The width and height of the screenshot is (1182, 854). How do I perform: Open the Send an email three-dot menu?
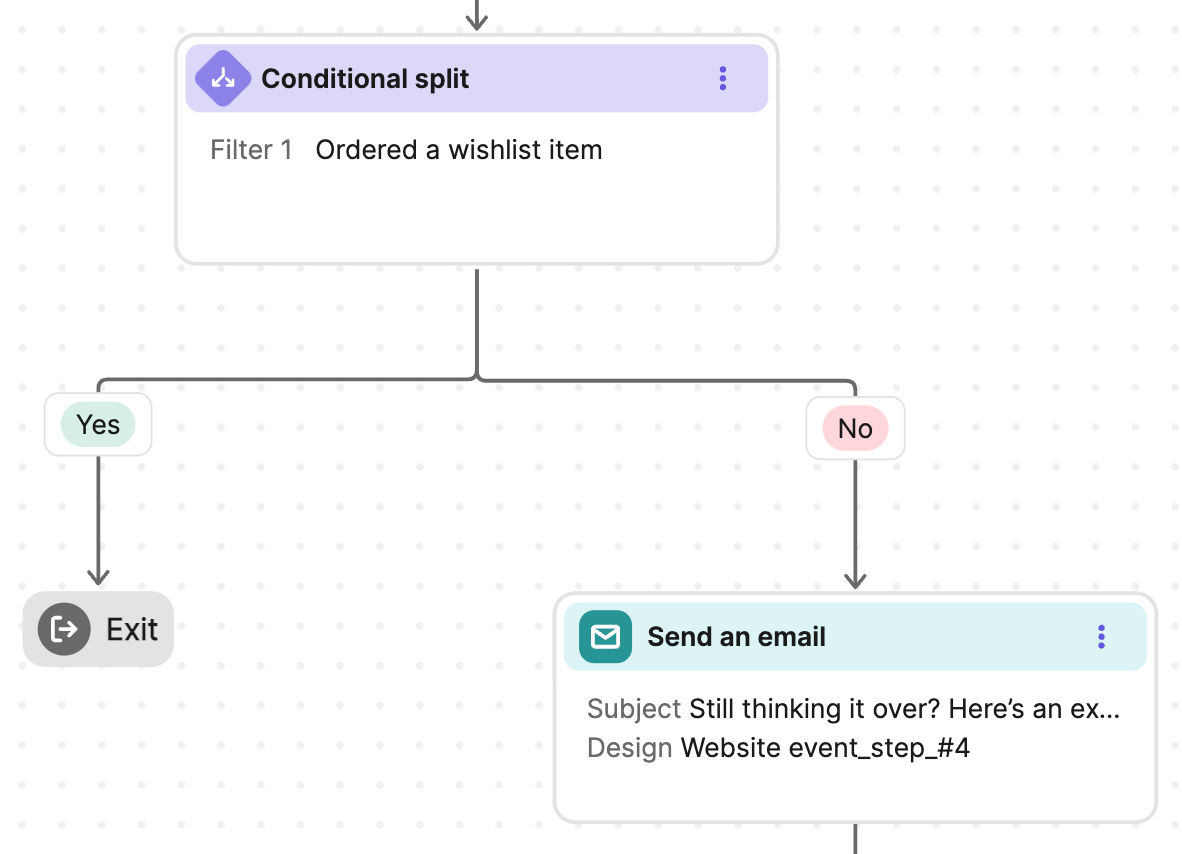click(1101, 637)
